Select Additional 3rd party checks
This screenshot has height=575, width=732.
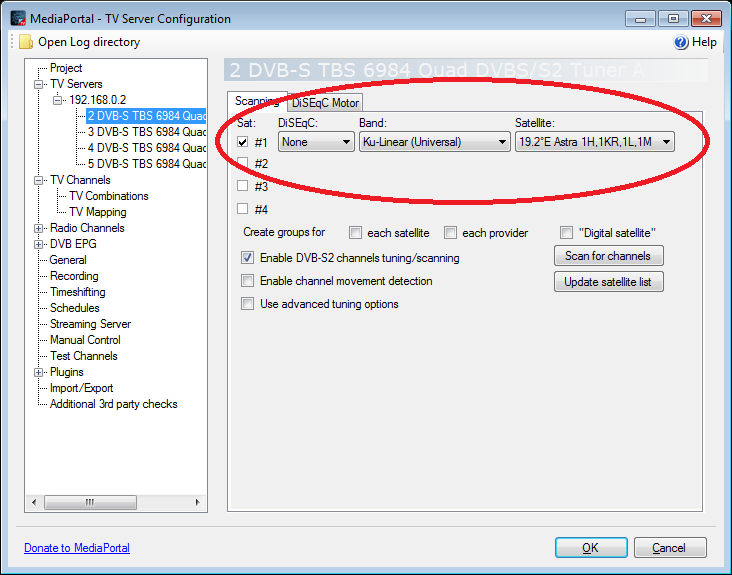click(x=113, y=404)
